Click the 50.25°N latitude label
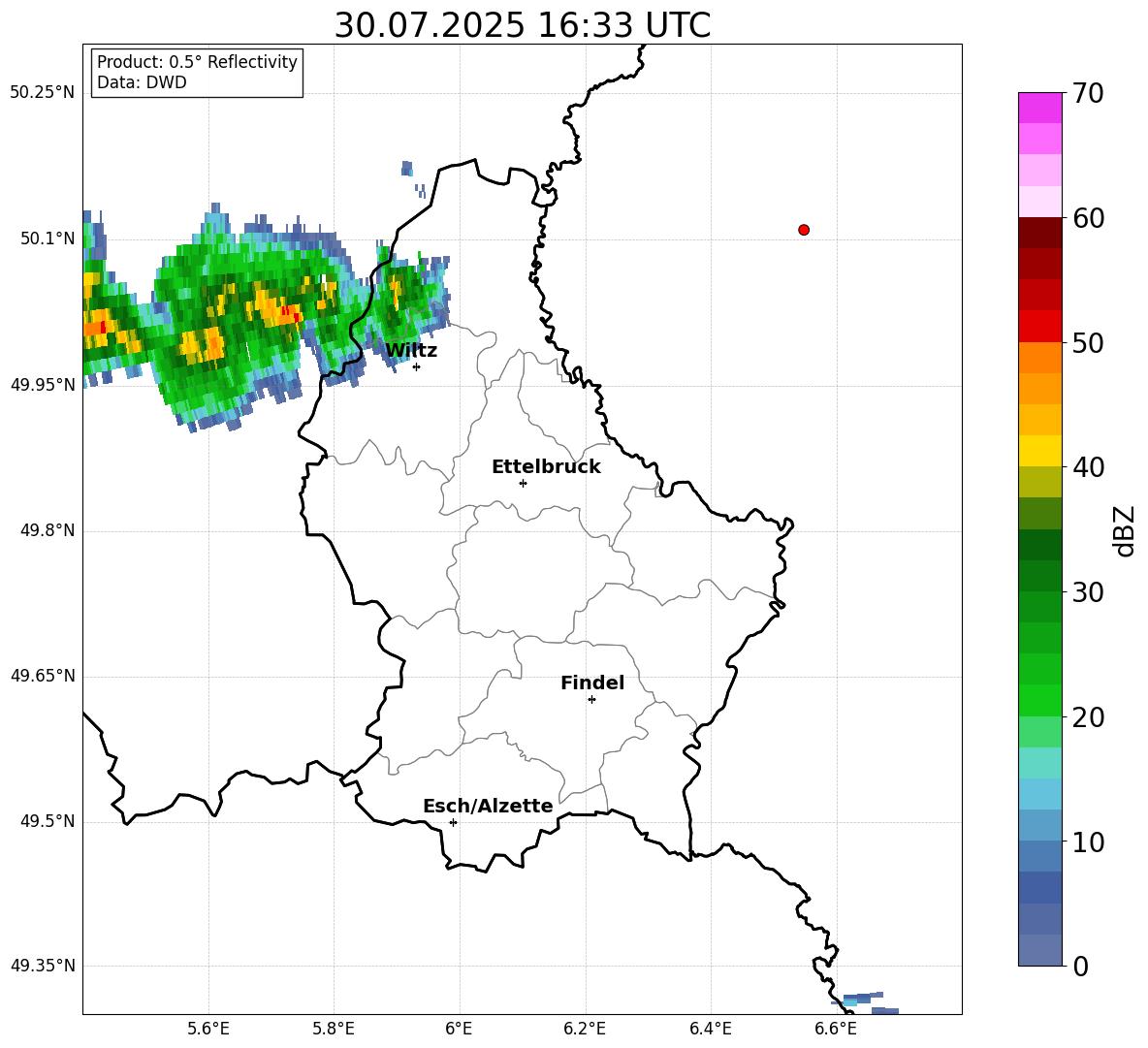 point(43,92)
